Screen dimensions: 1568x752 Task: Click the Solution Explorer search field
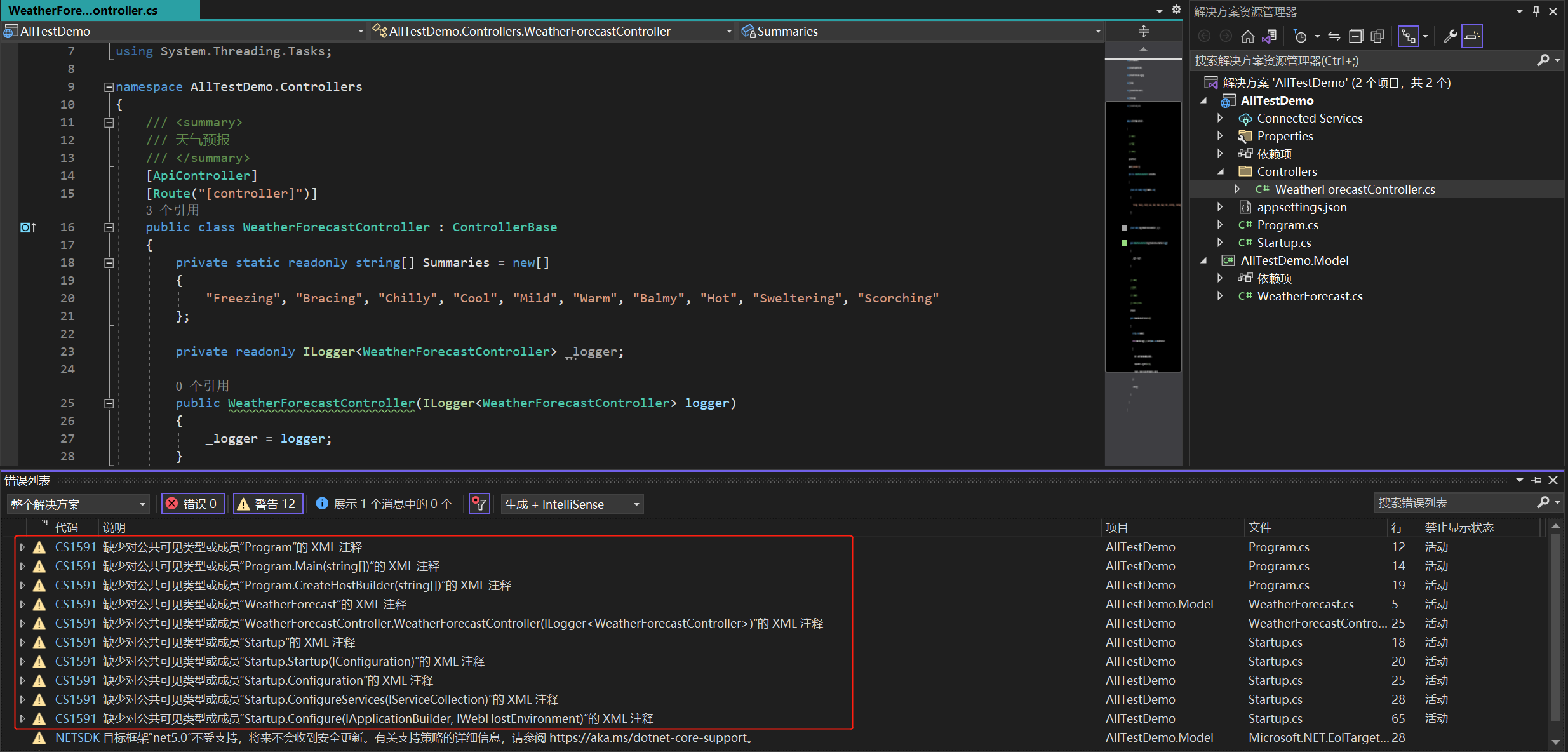coord(1362,60)
